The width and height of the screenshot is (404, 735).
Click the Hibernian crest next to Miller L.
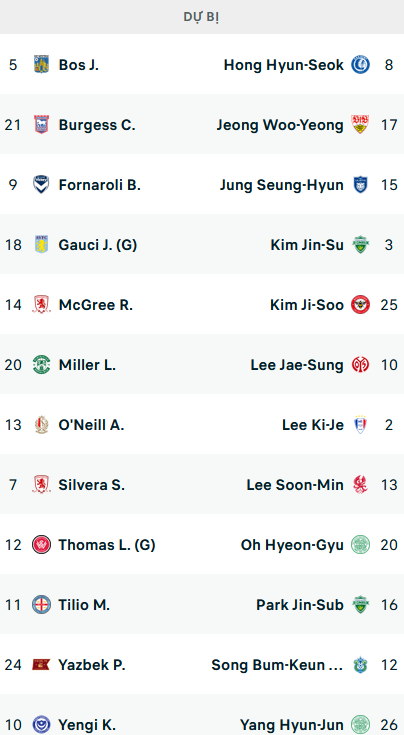pos(41,364)
